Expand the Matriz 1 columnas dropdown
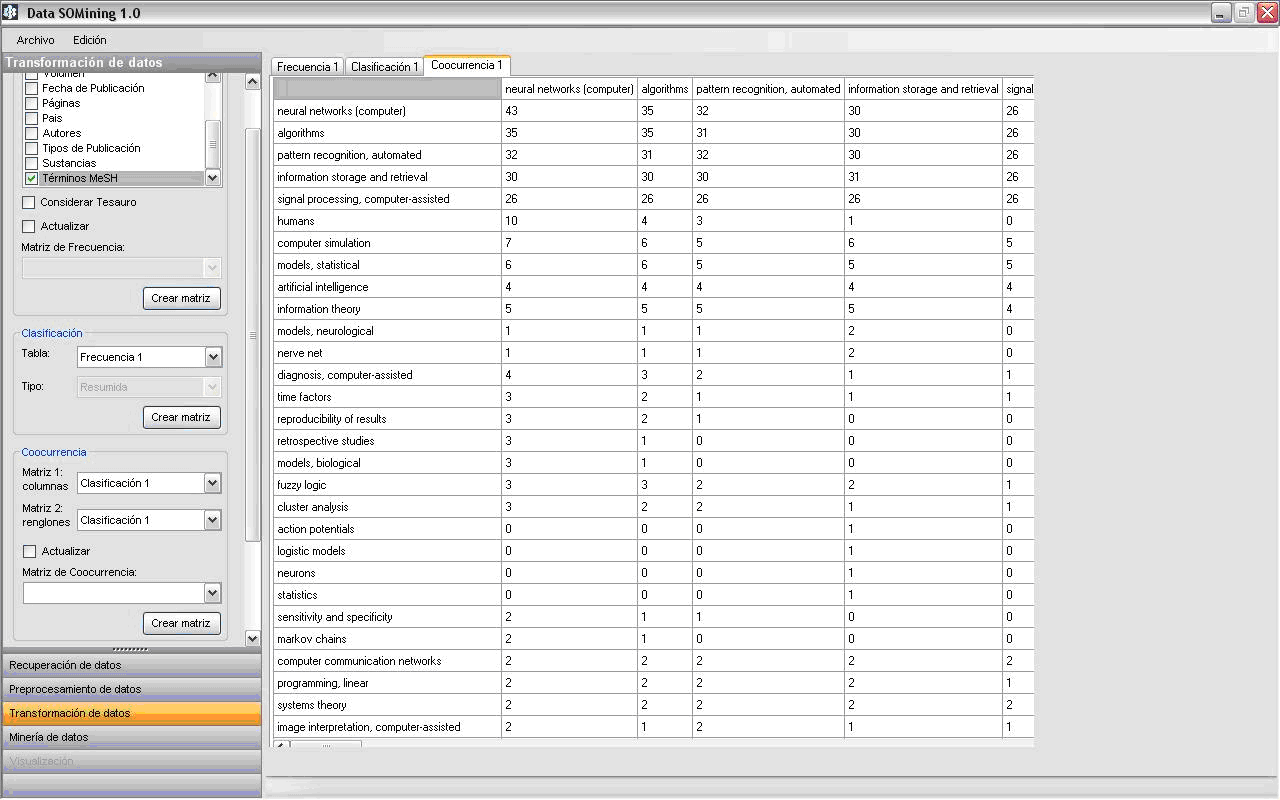 [212, 483]
